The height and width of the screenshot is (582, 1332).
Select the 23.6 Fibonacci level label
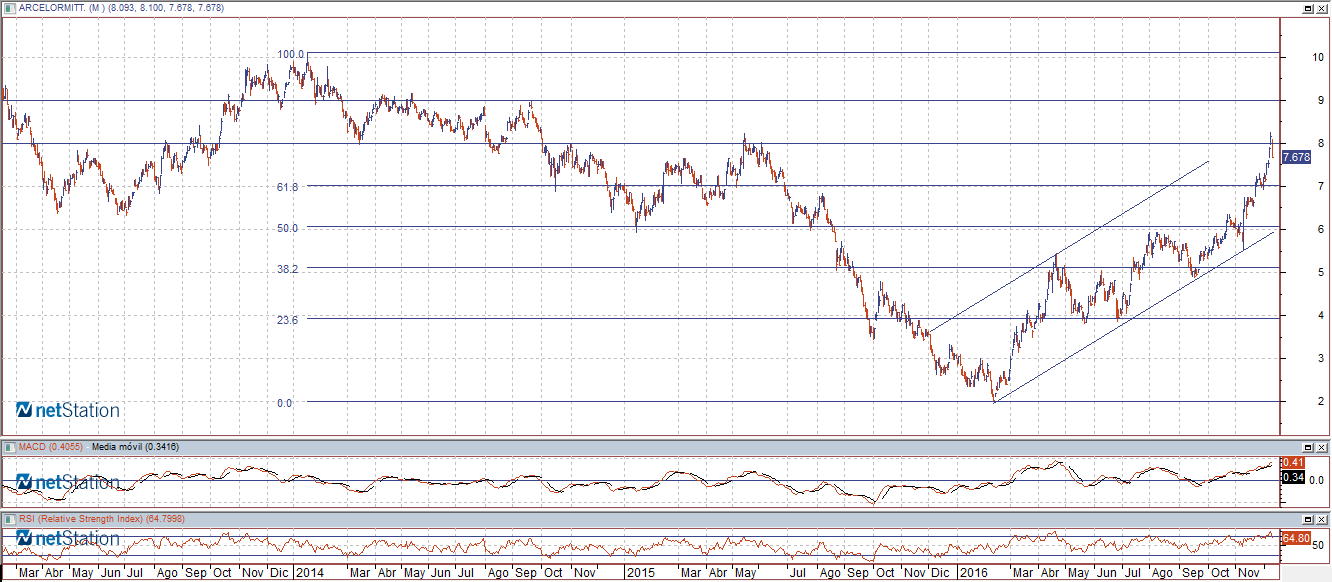[x=290, y=319]
